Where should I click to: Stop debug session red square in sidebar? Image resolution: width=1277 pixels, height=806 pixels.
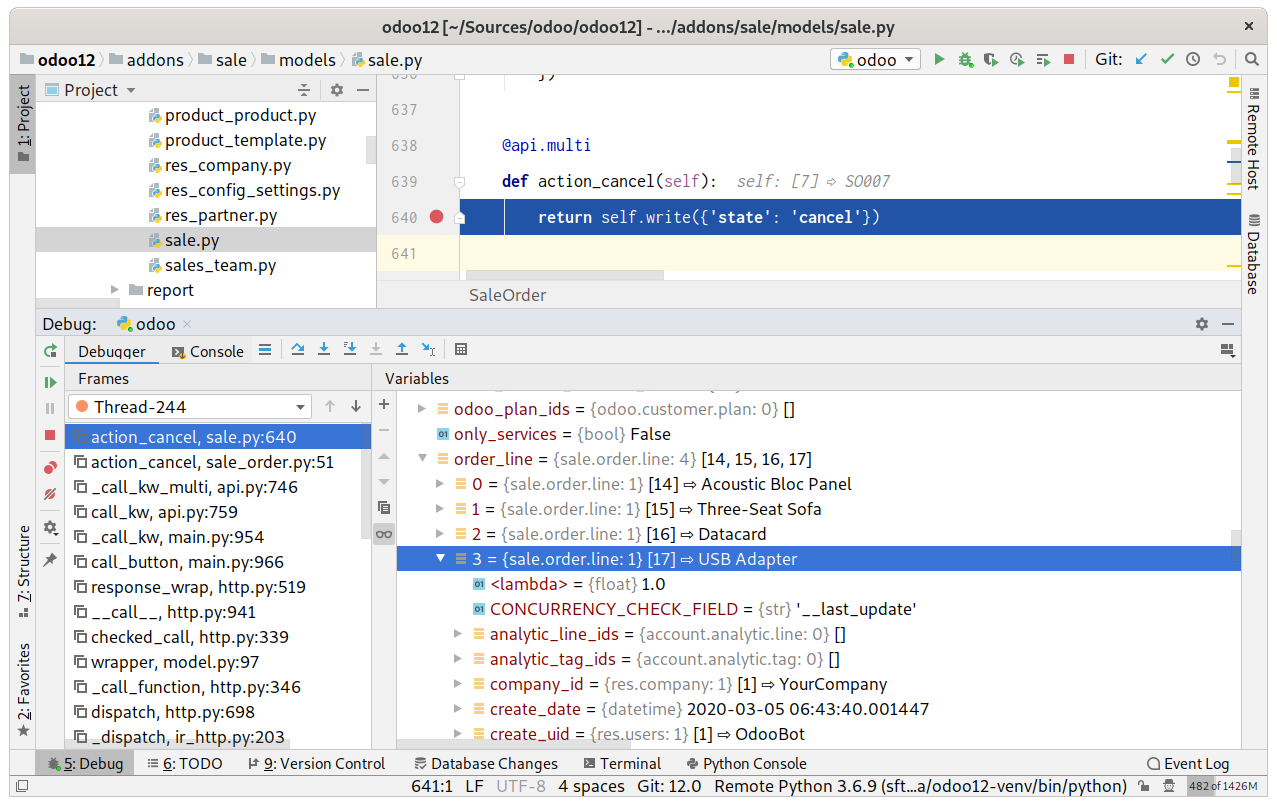coord(50,435)
